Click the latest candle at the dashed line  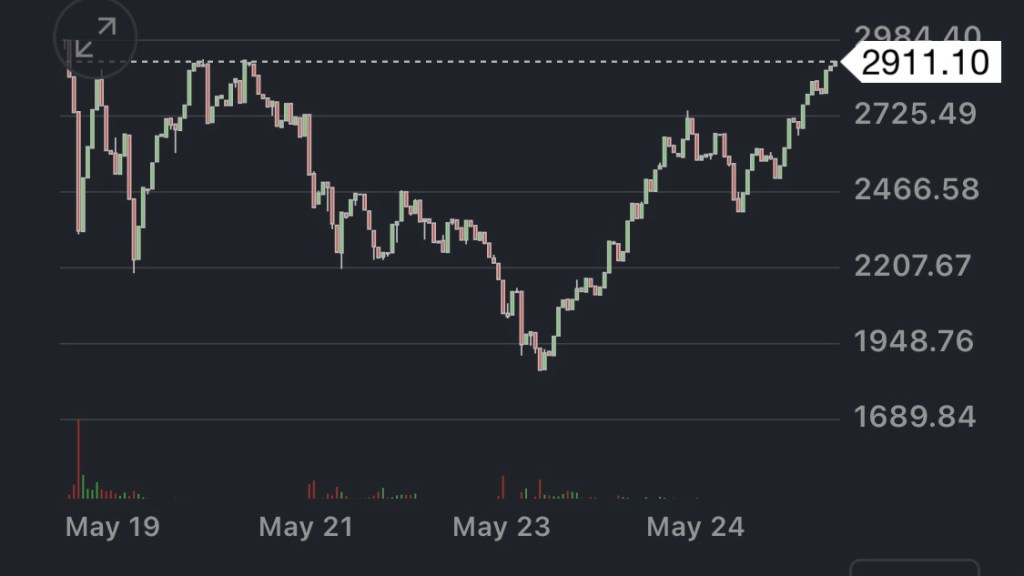(x=833, y=66)
